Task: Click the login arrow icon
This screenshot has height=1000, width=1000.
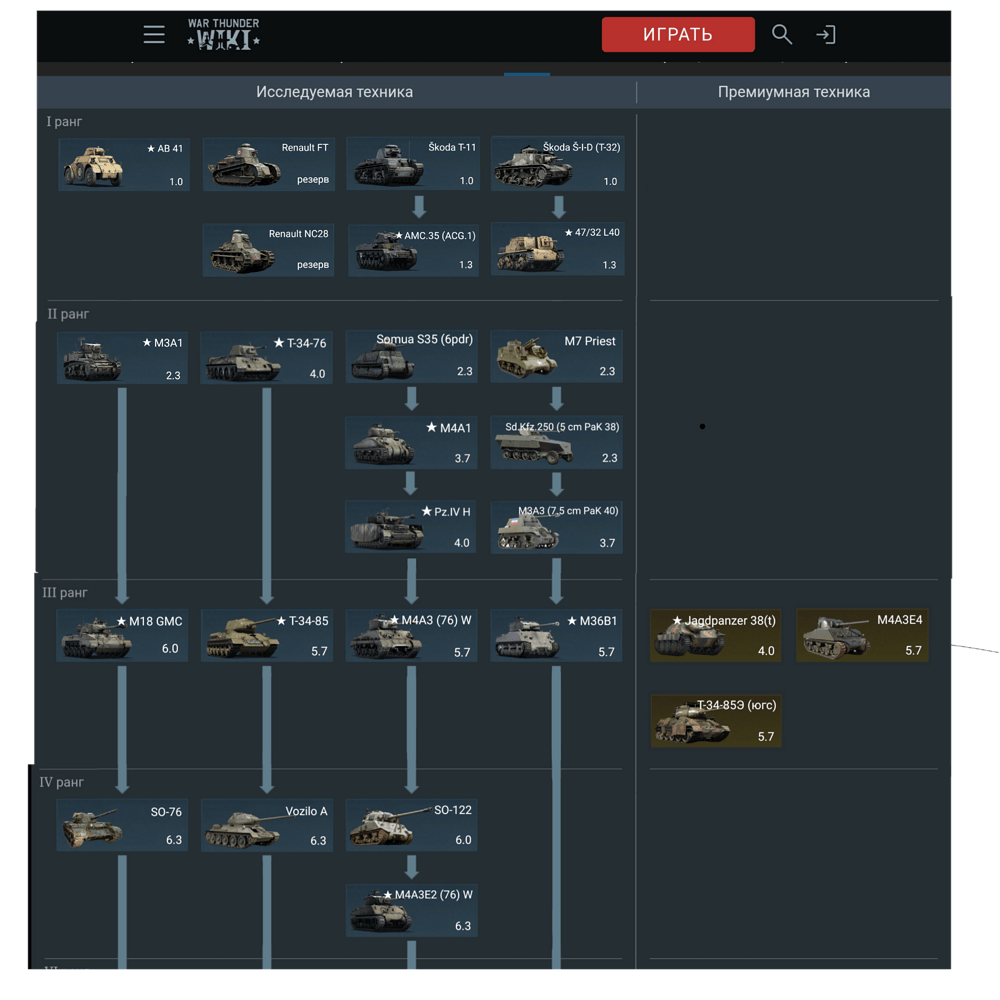Action: [826, 34]
